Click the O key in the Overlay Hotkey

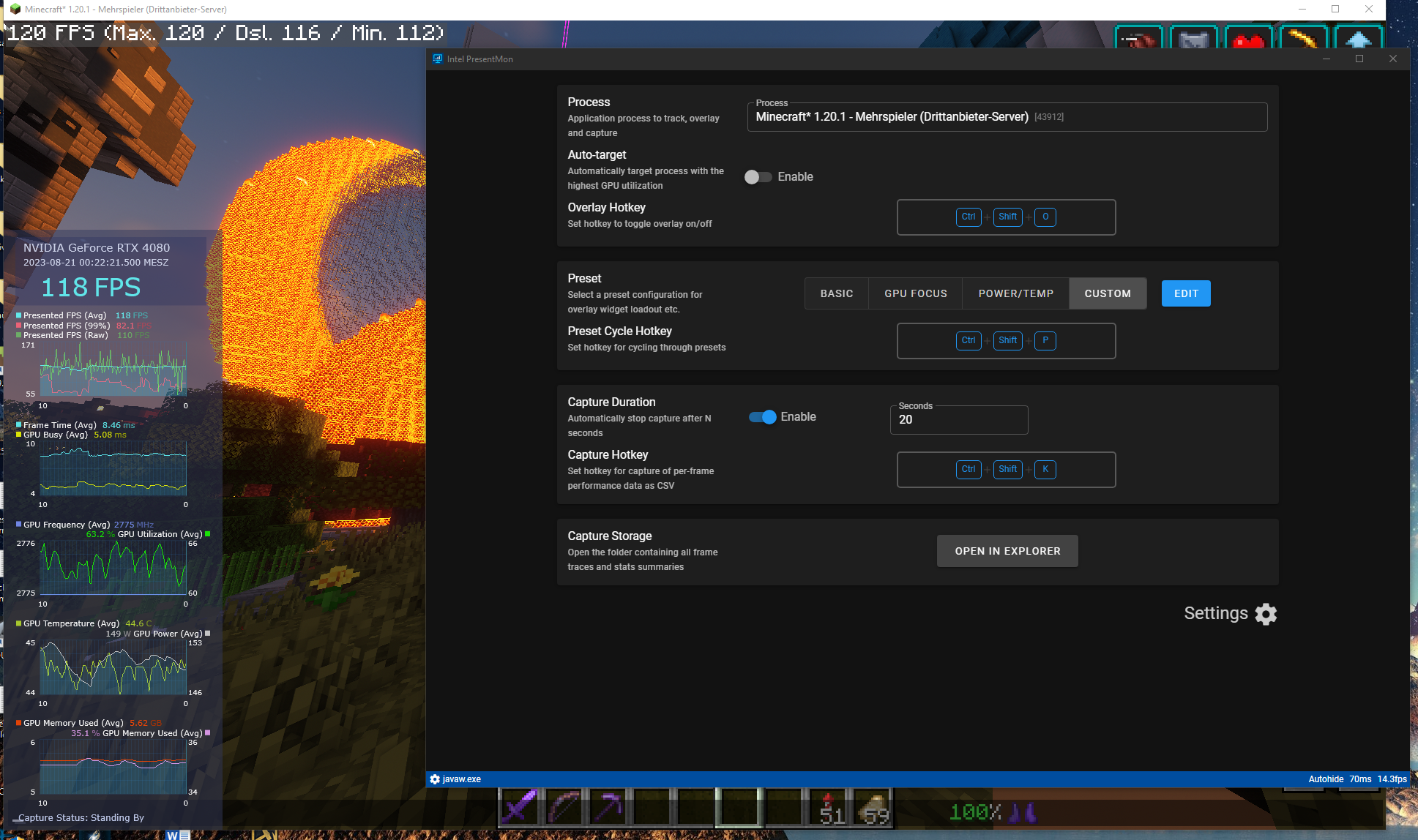[x=1045, y=217]
